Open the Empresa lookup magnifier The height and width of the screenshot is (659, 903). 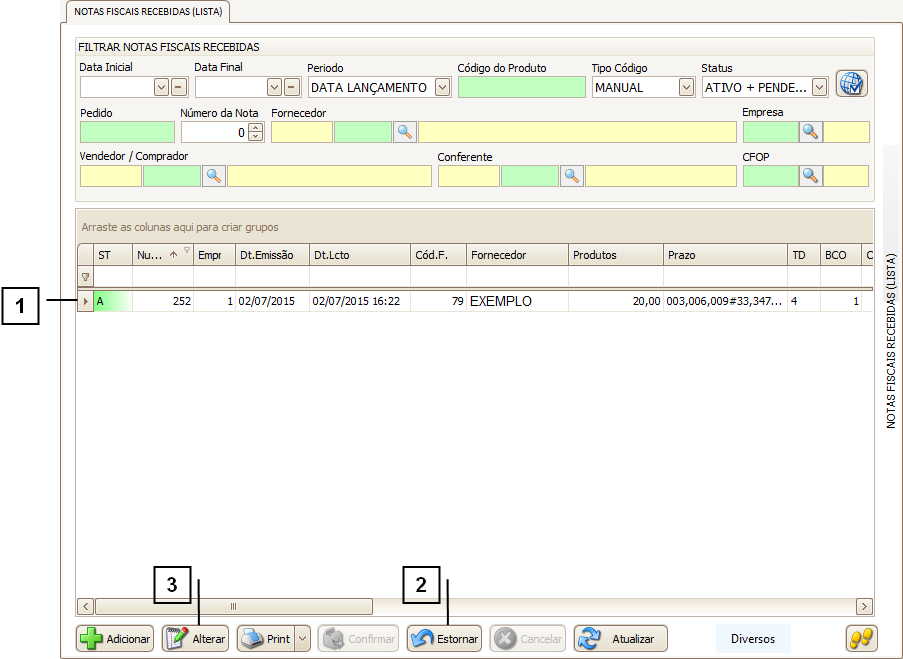coord(810,132)
